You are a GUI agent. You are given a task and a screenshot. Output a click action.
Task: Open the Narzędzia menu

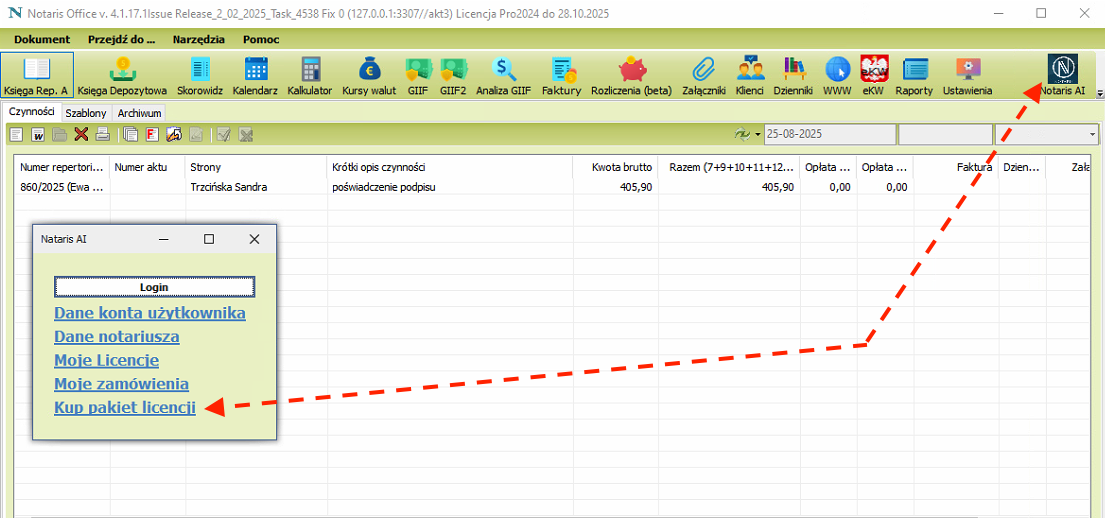[197, 39]
